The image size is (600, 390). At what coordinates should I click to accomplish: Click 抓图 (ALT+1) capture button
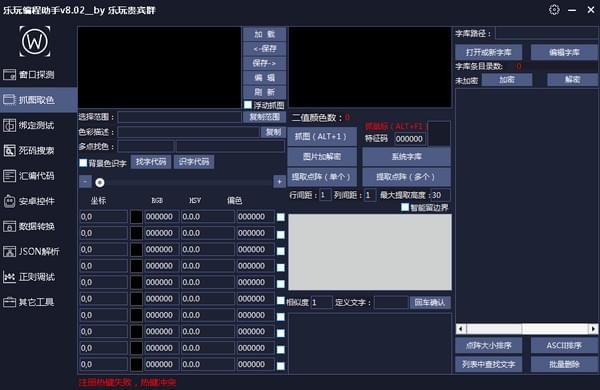pyautogui.click(x=322, y=137)
